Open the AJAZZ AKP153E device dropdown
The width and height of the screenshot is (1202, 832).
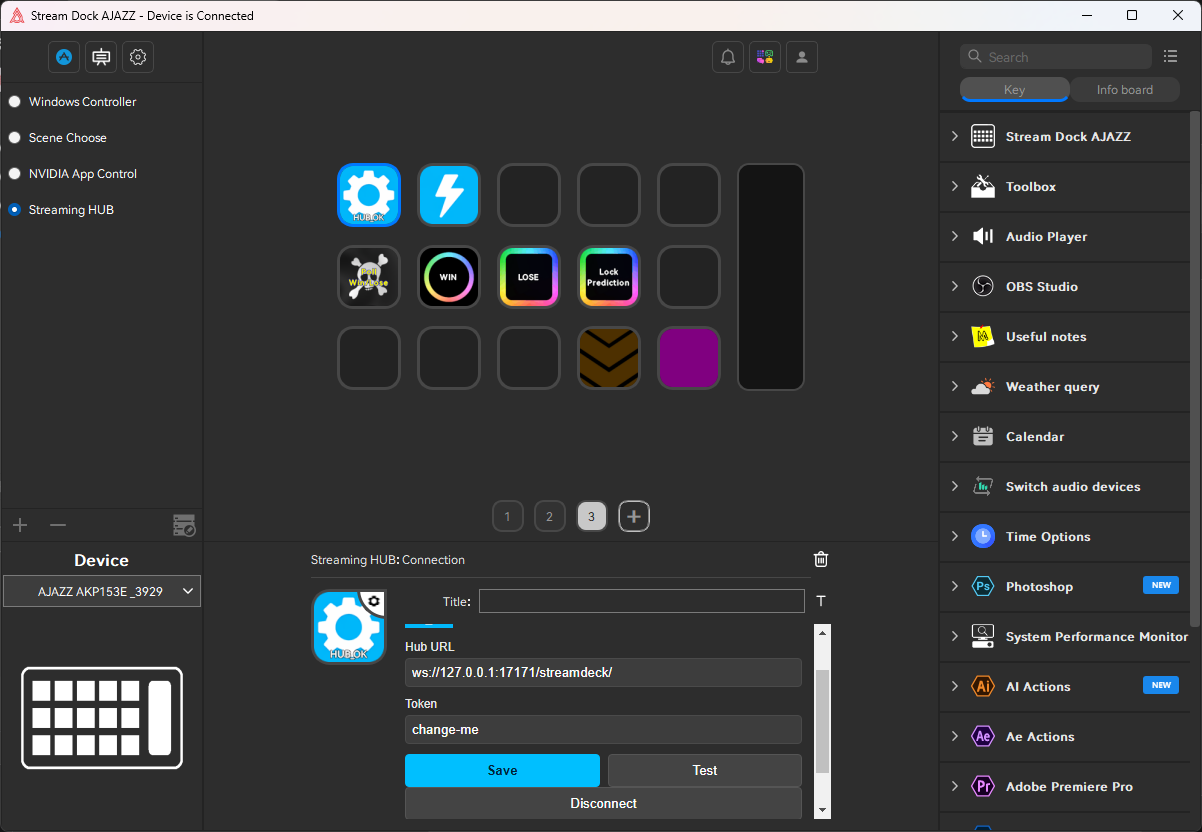click(102, 591)
